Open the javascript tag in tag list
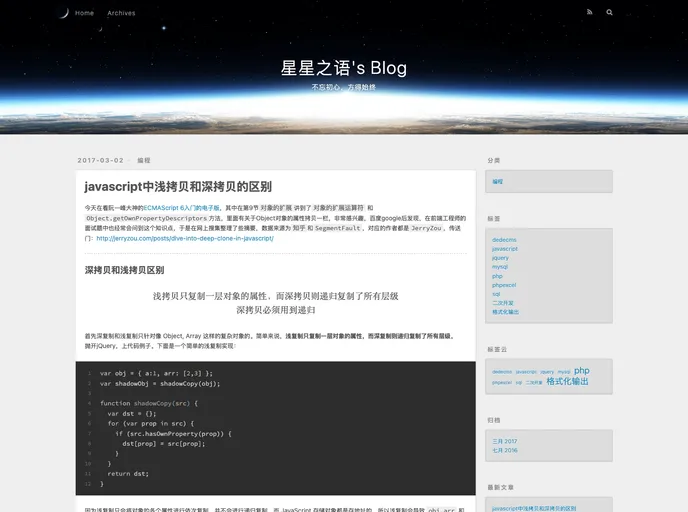Viewport: 688px width, 512px height. coord(505,249)
